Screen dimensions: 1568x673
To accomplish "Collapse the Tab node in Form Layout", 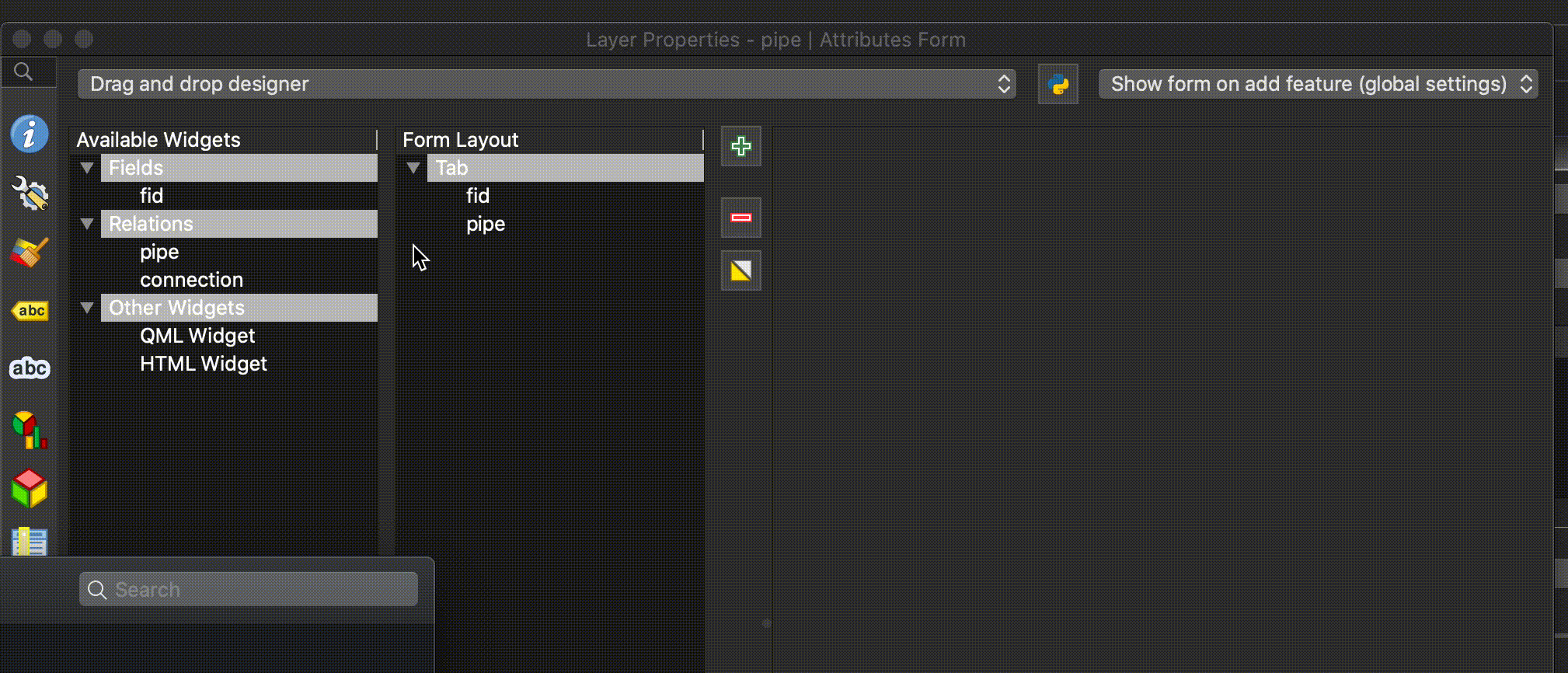I will [x=413, y=168].
